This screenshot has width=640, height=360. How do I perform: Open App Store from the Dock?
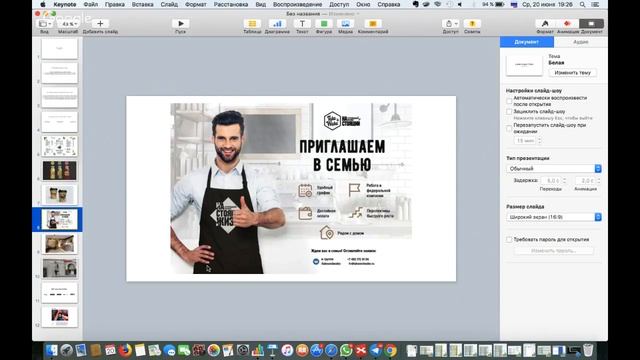[316, 350]
